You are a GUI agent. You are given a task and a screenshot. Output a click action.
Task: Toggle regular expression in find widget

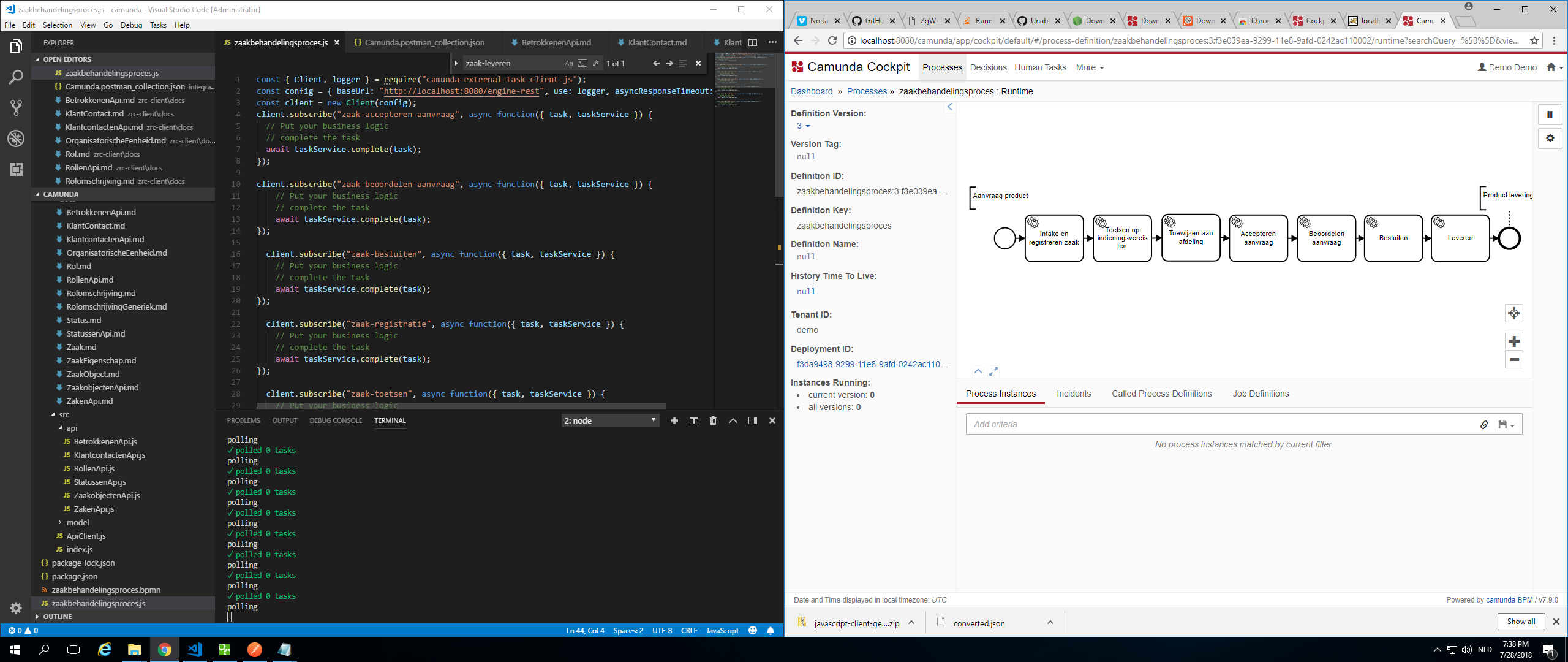pos(595,63)
